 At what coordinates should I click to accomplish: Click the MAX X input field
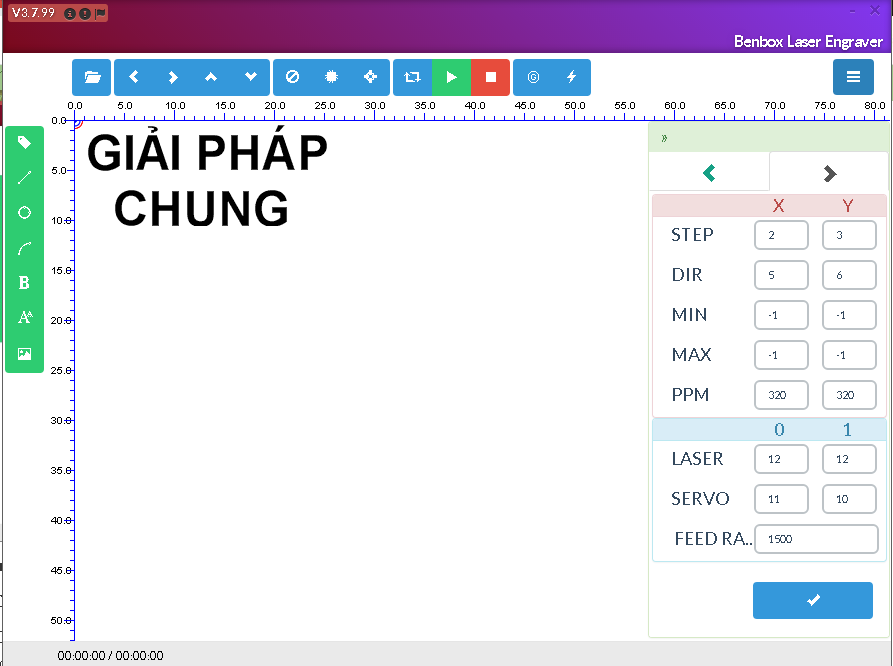pos(781,355)
